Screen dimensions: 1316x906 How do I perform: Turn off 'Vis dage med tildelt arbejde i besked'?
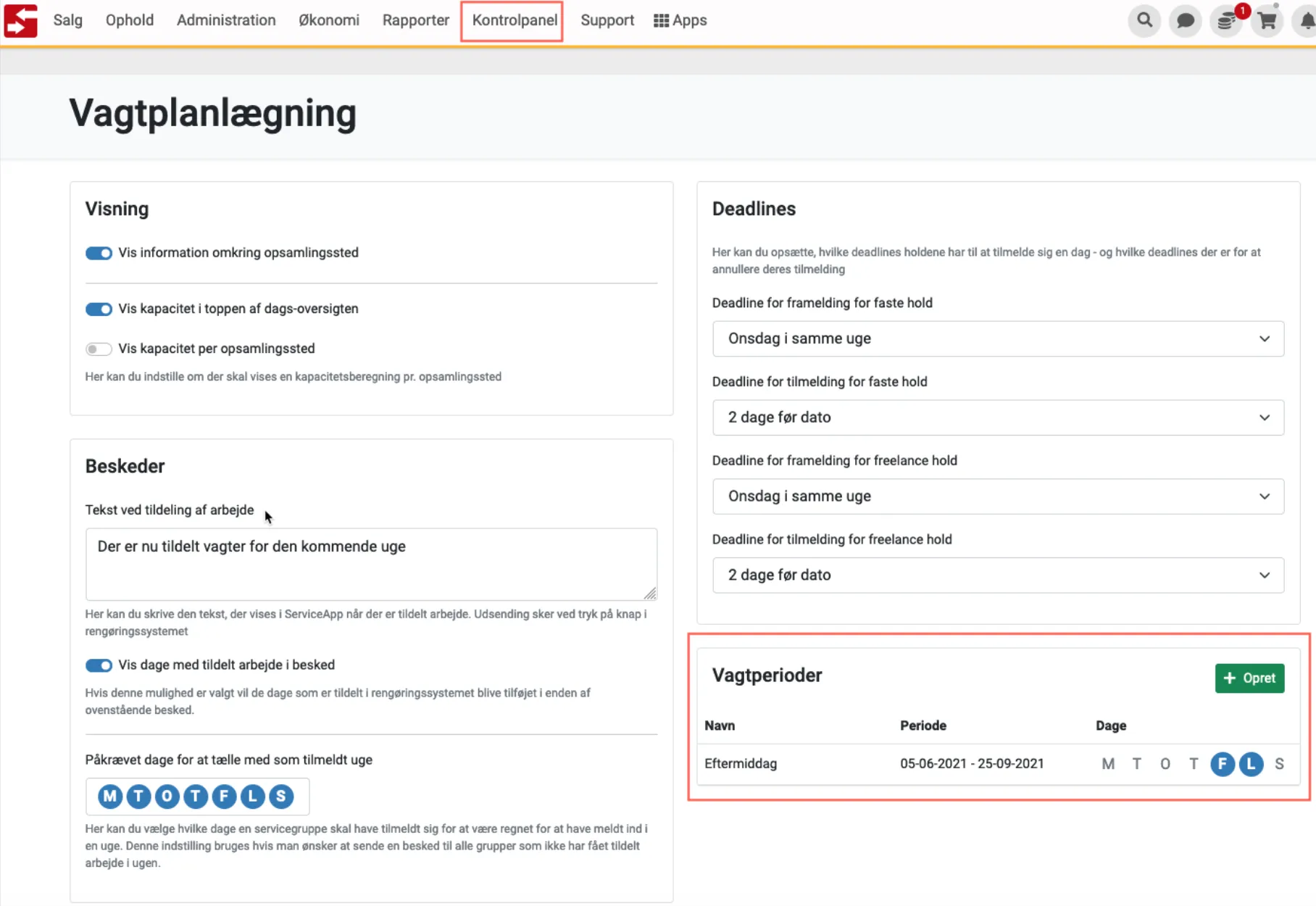(99, 665)
